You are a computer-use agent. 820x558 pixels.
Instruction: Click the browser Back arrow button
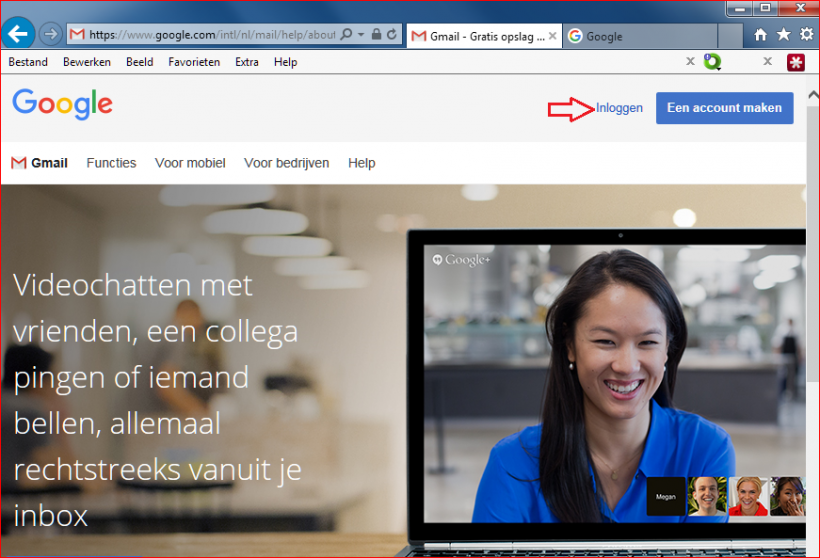click(x=17, y=34)
